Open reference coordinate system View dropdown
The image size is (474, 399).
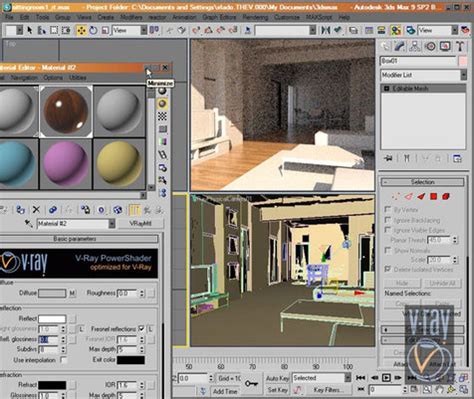coord(144,31)
